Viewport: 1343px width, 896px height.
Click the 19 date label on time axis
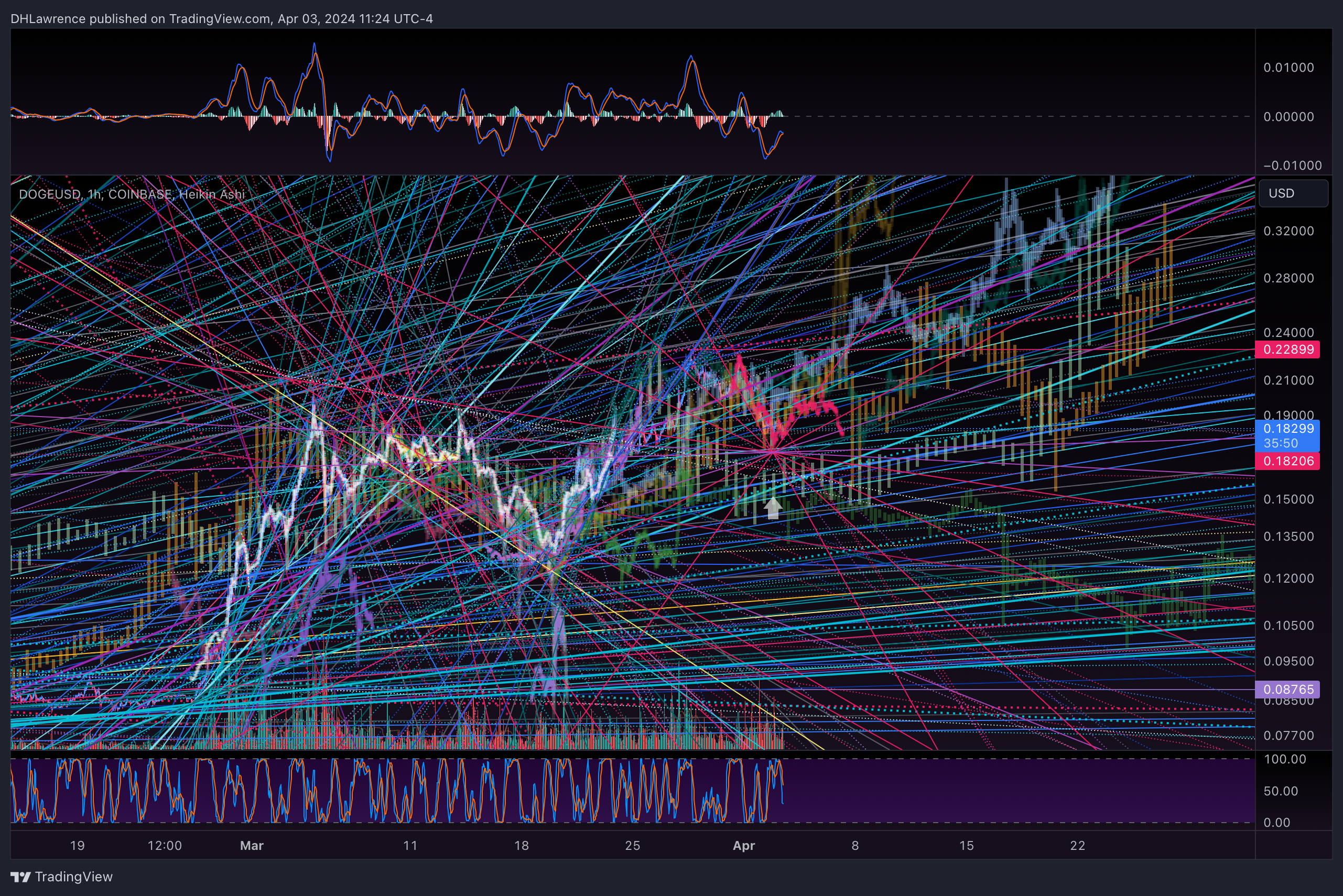77,846
